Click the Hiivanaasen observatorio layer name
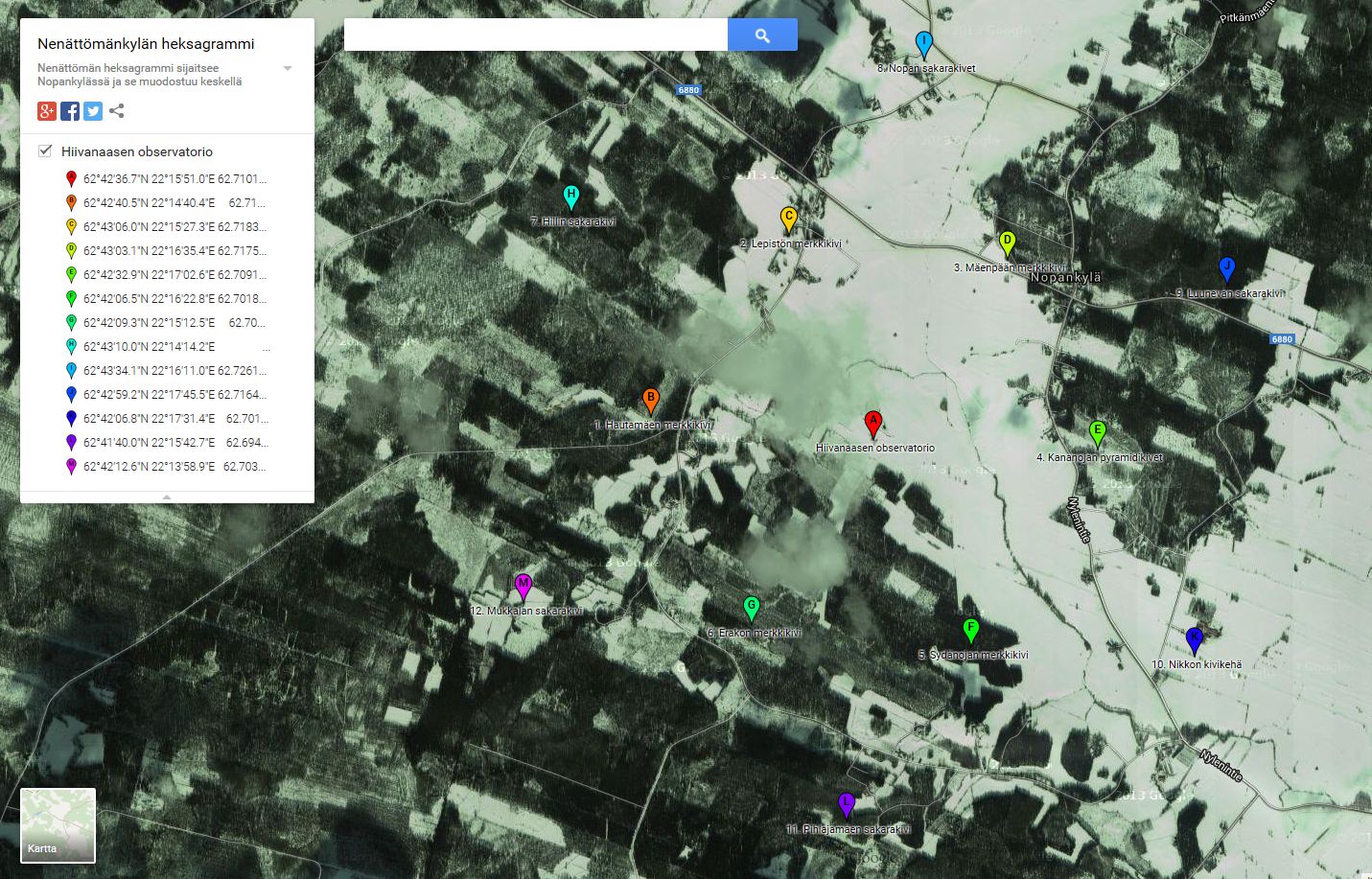1372x879 pixels. click(x=137, y=151)
